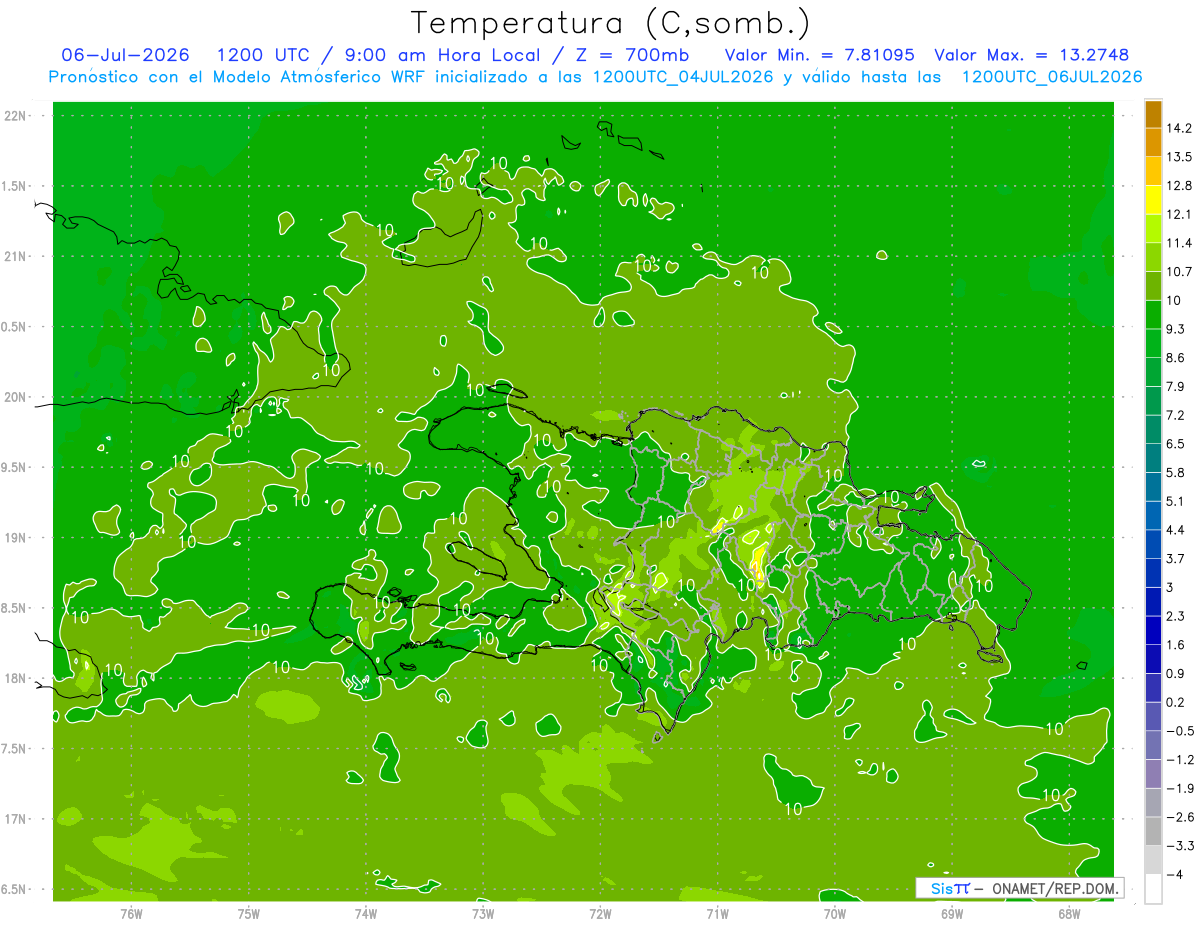Select the legend swatch between 11.4 and 12.1
Image resolution: width=1200 pixels, height=927 pixels.
[x=1153, y=228]
